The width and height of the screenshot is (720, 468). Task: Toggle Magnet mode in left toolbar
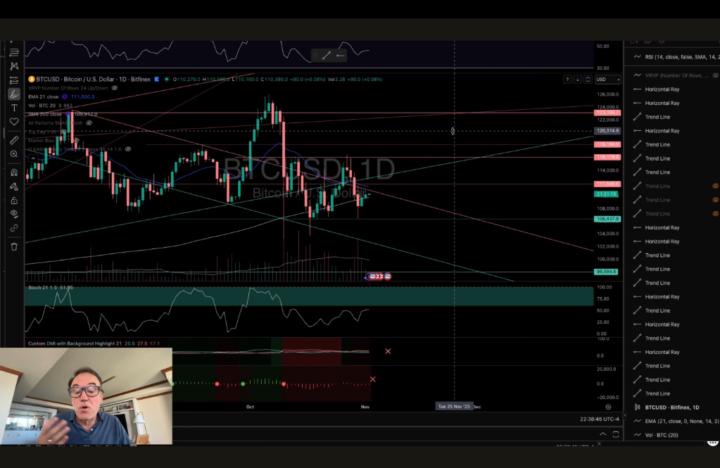pos(14,172)
